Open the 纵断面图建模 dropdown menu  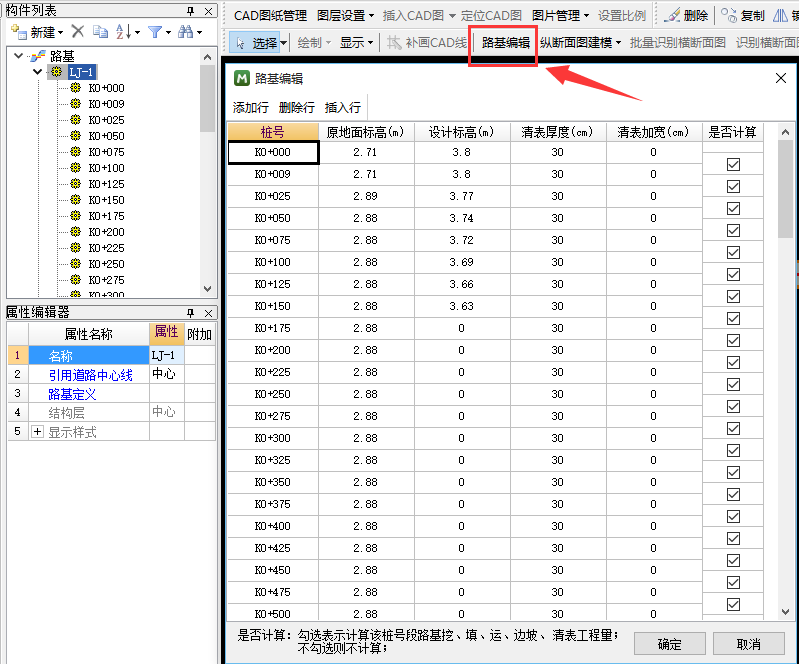point(580,43)
